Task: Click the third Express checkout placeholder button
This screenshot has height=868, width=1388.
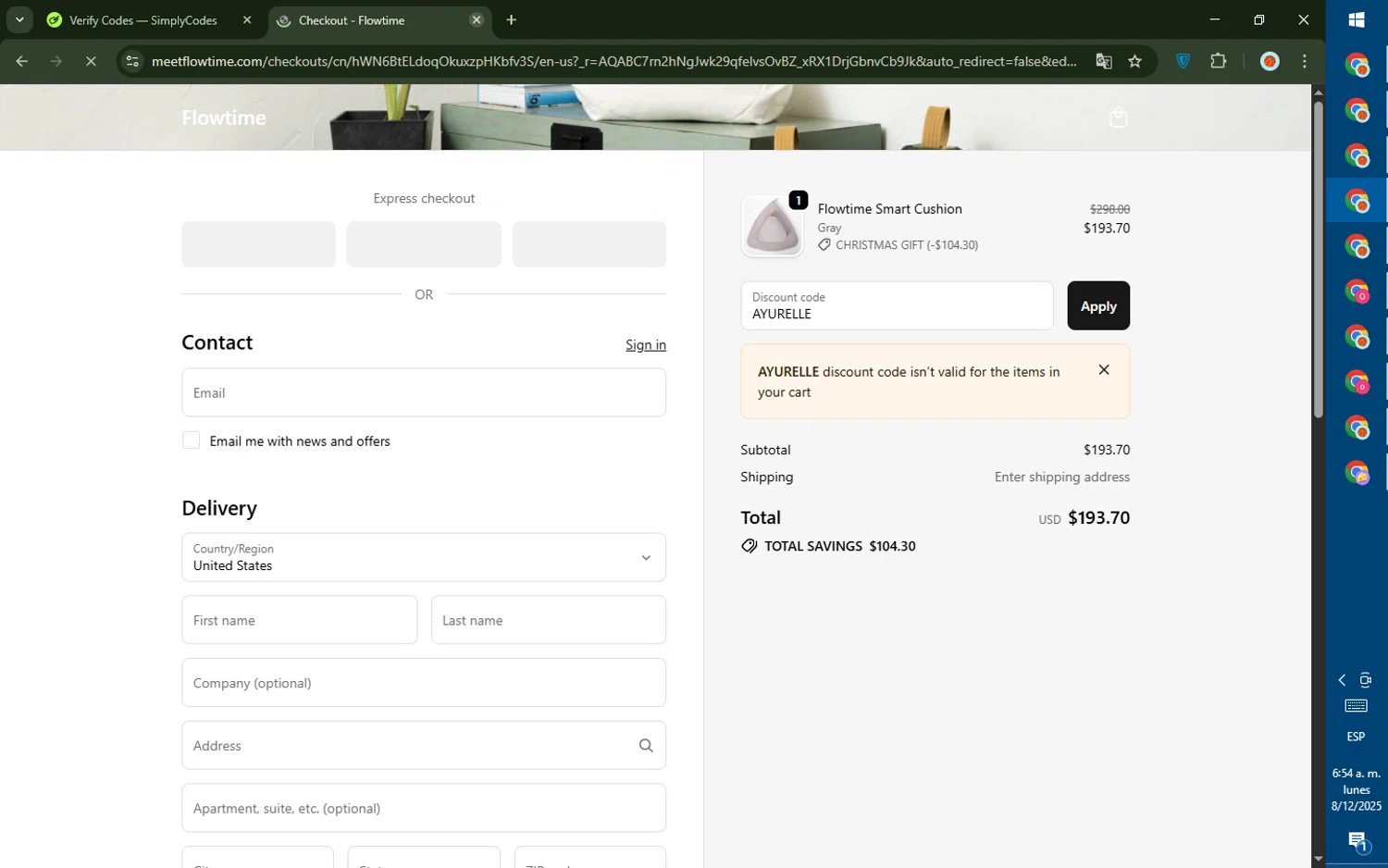Action: pos(589,244)
